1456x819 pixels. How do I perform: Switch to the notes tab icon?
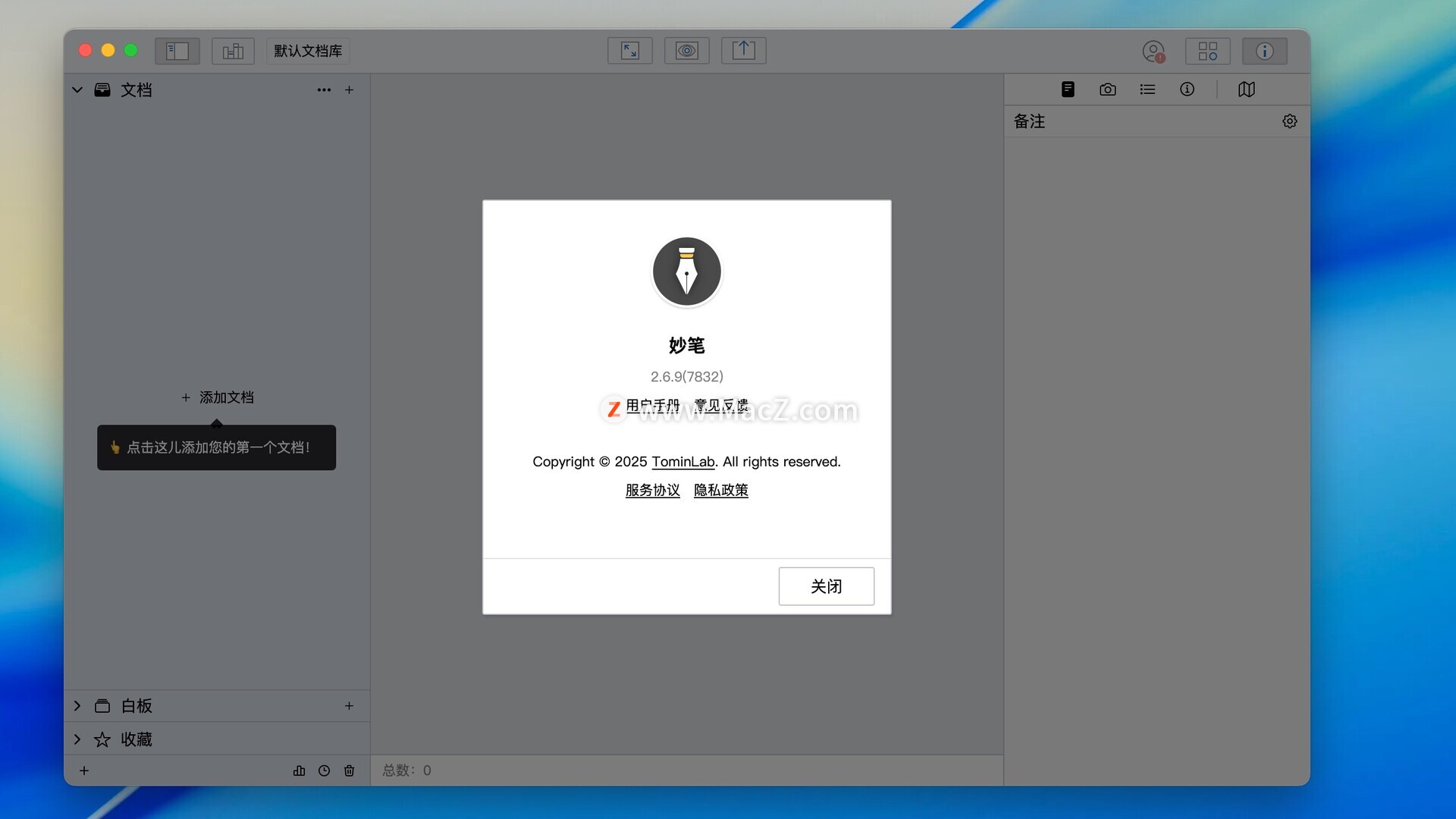click(1068, 89)
